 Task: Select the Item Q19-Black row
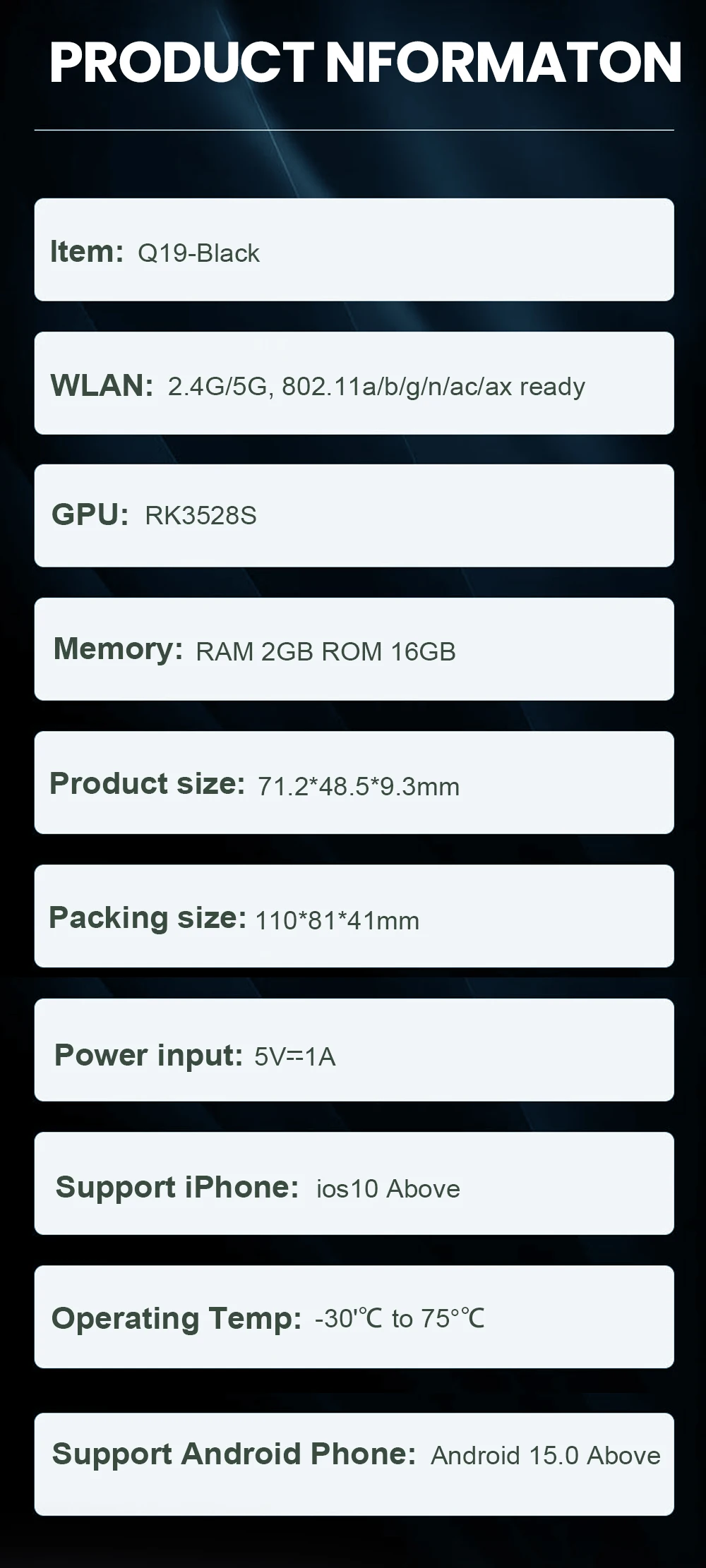pos(354,250)
